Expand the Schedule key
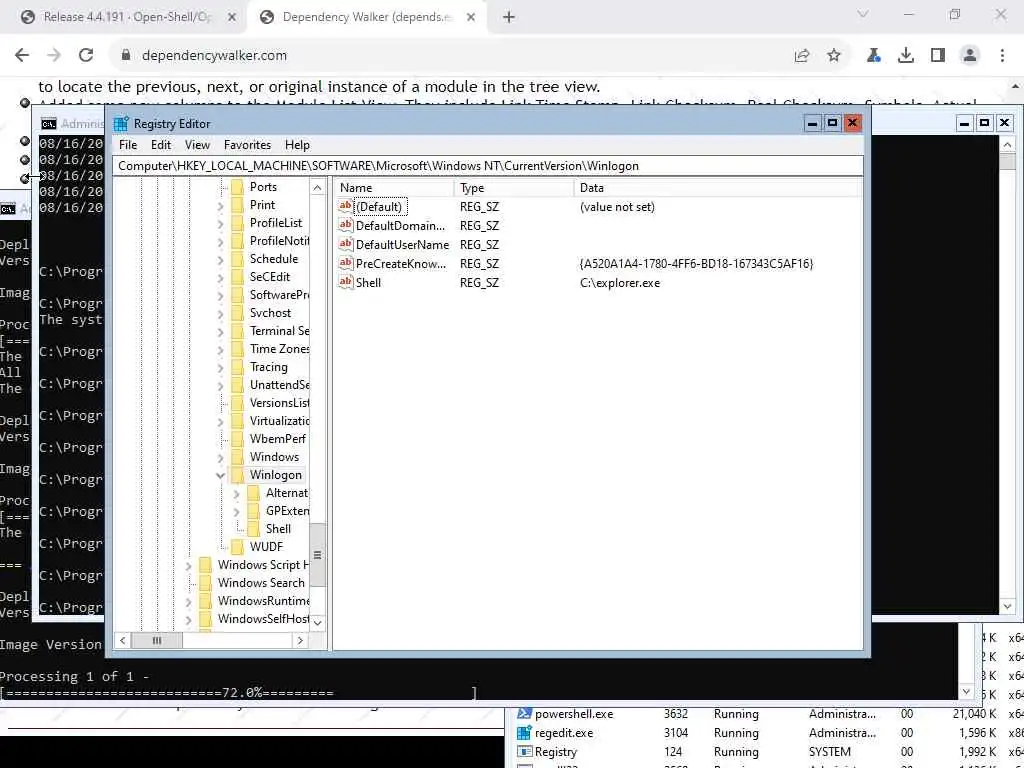This screenshot has height=768, width=1024. click(220, 259)
